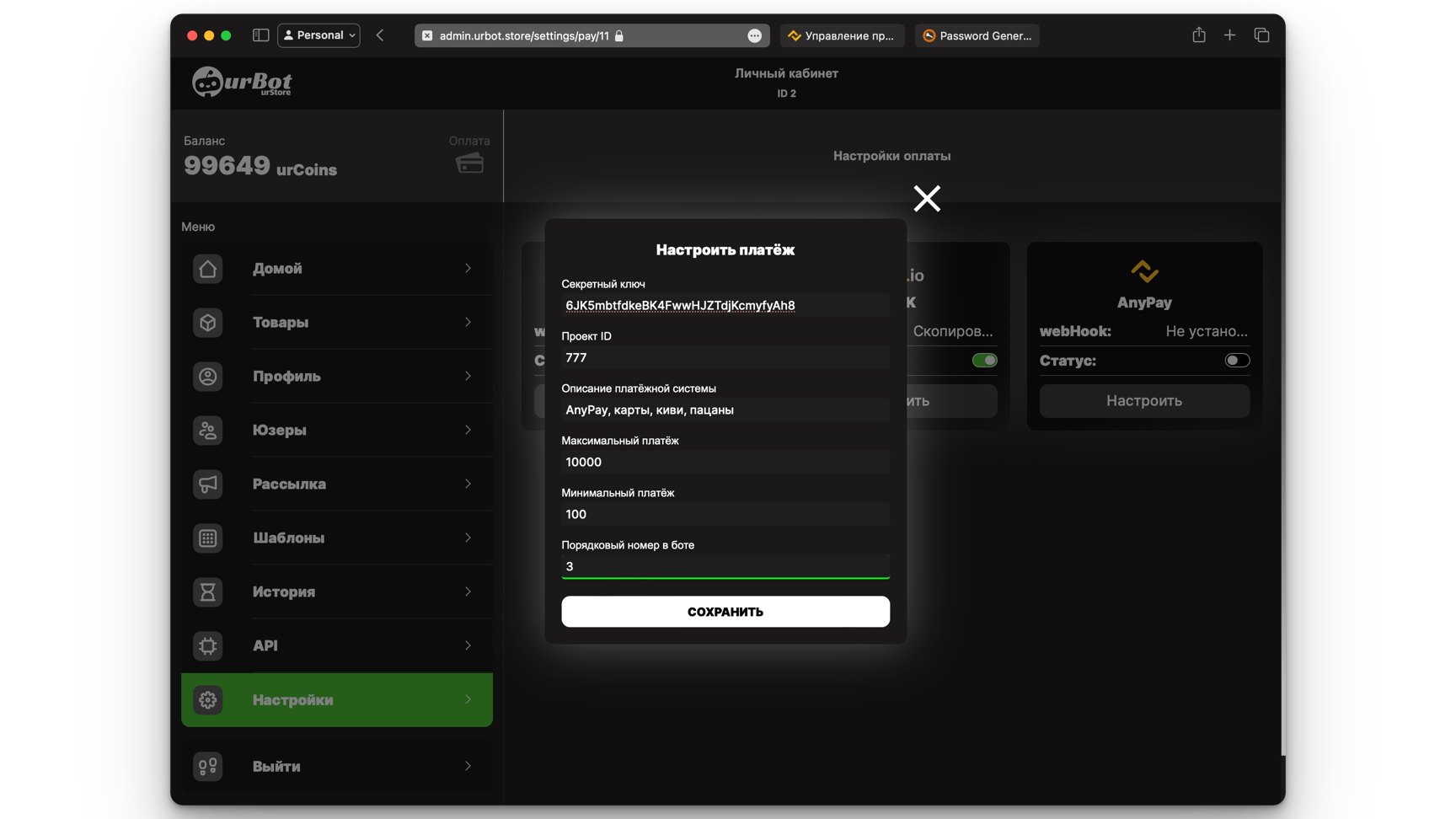Click the Секретный ключ input field
The height and width of the screenshot is (819, 1456).
(725, 306)
